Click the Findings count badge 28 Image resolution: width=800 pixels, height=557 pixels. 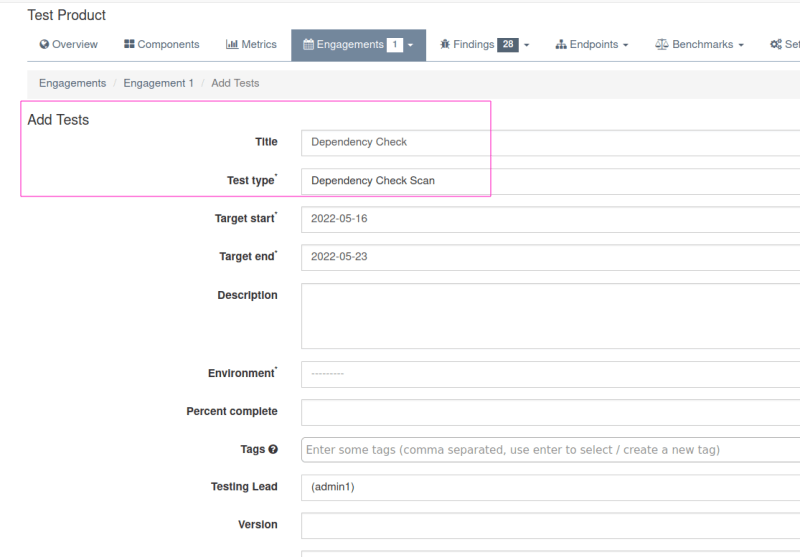pos(508,44)
